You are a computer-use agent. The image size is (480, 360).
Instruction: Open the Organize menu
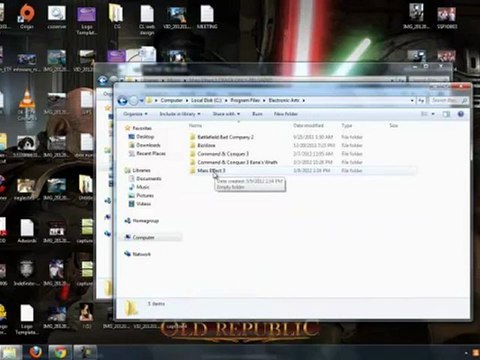(135, 114)
